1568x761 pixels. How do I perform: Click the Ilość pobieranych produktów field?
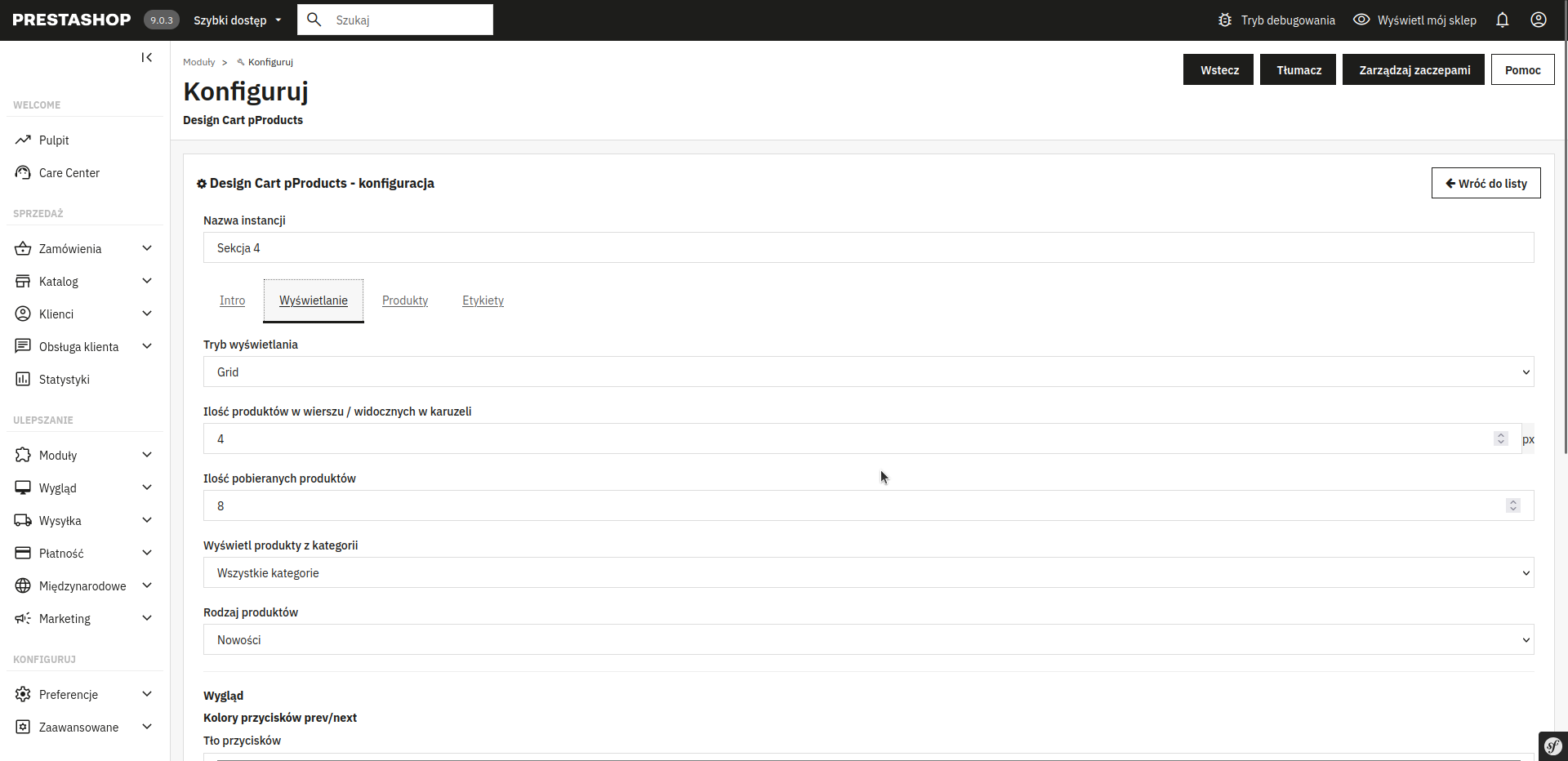pos(868,505)
